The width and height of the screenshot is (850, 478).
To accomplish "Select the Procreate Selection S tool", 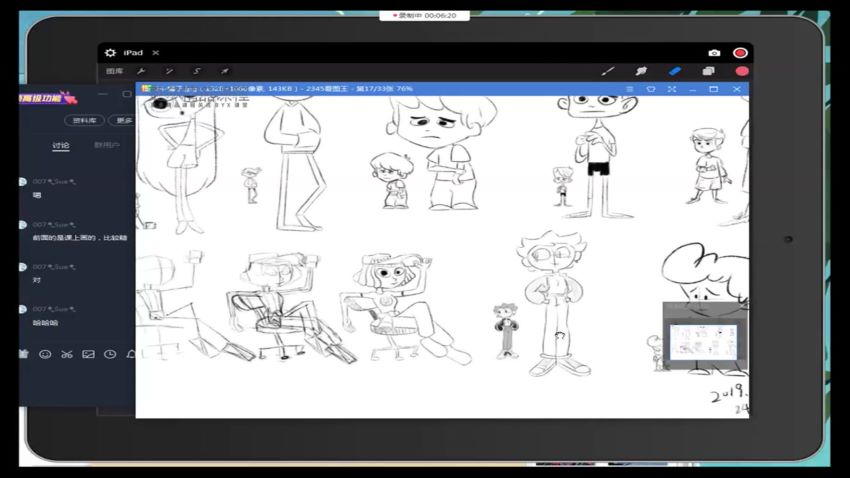I will click(x=197, y=71).
